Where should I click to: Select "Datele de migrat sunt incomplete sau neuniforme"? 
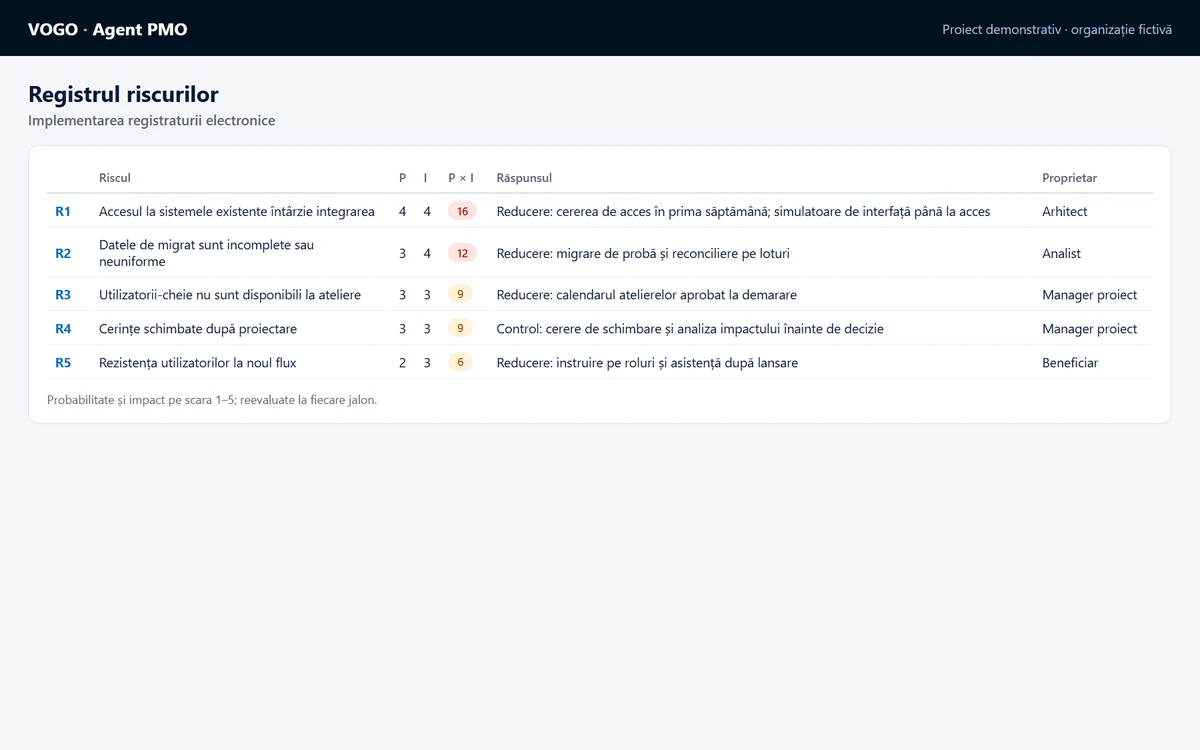click(206, 253)
